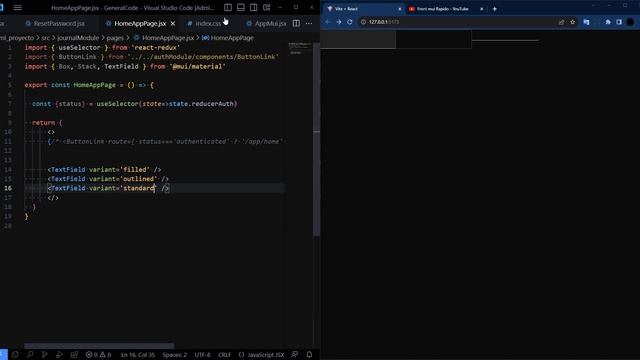This screenshot has width=640, height=360.
Task: Open Explorer icon in the status bar
Action: click(x=15, y=355)
